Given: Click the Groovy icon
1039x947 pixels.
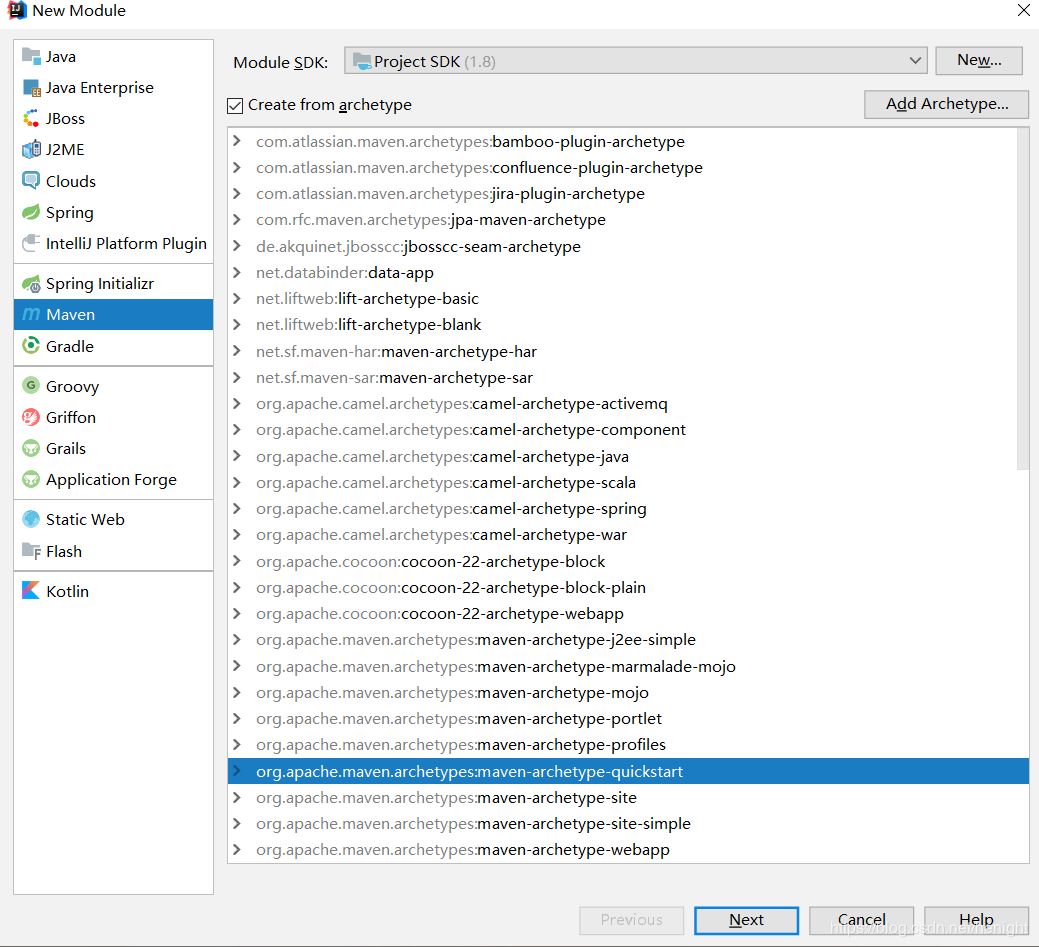Looking at the screenshot, I should pos(31,386).
